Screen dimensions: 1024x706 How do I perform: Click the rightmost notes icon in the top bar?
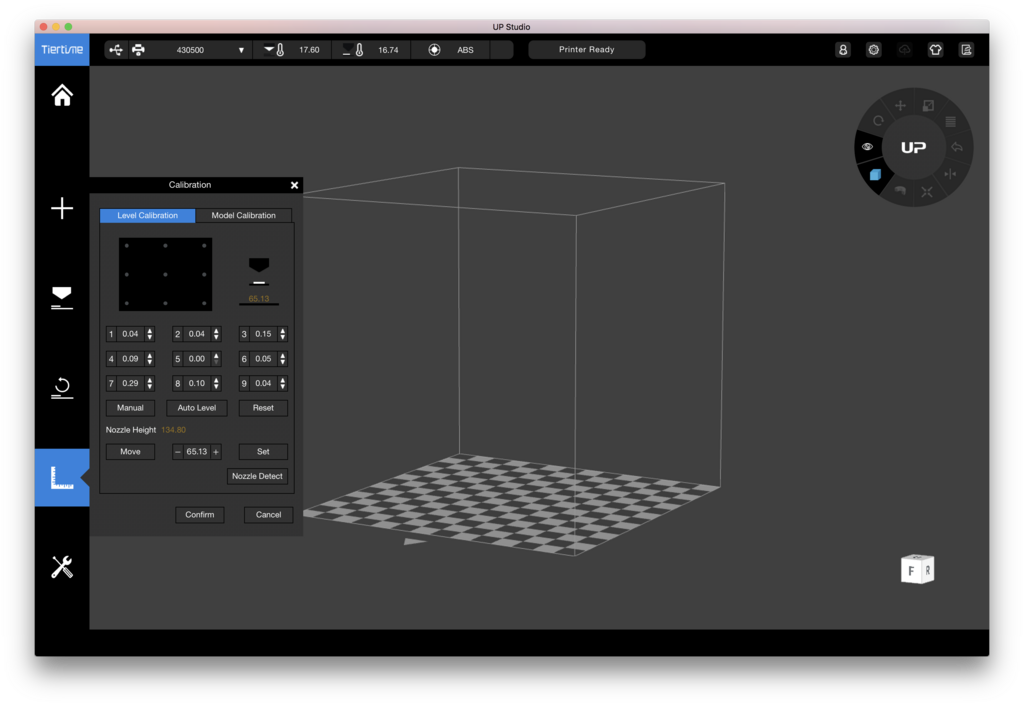point(967,50)
